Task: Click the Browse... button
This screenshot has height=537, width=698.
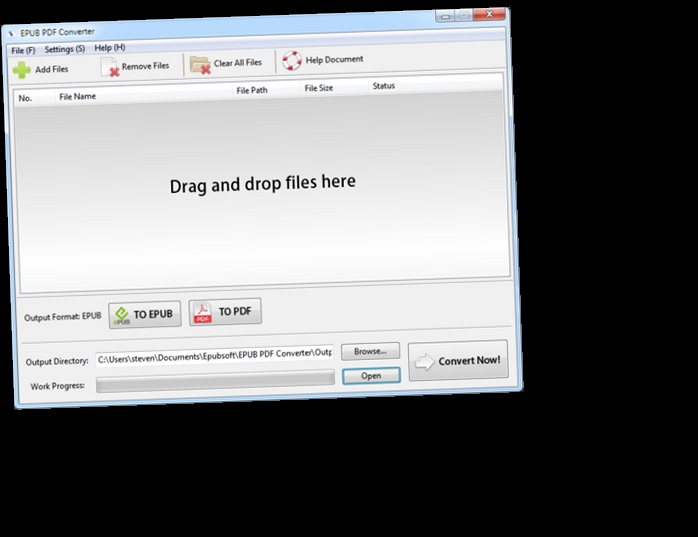Action: click(x=370, y=351)
